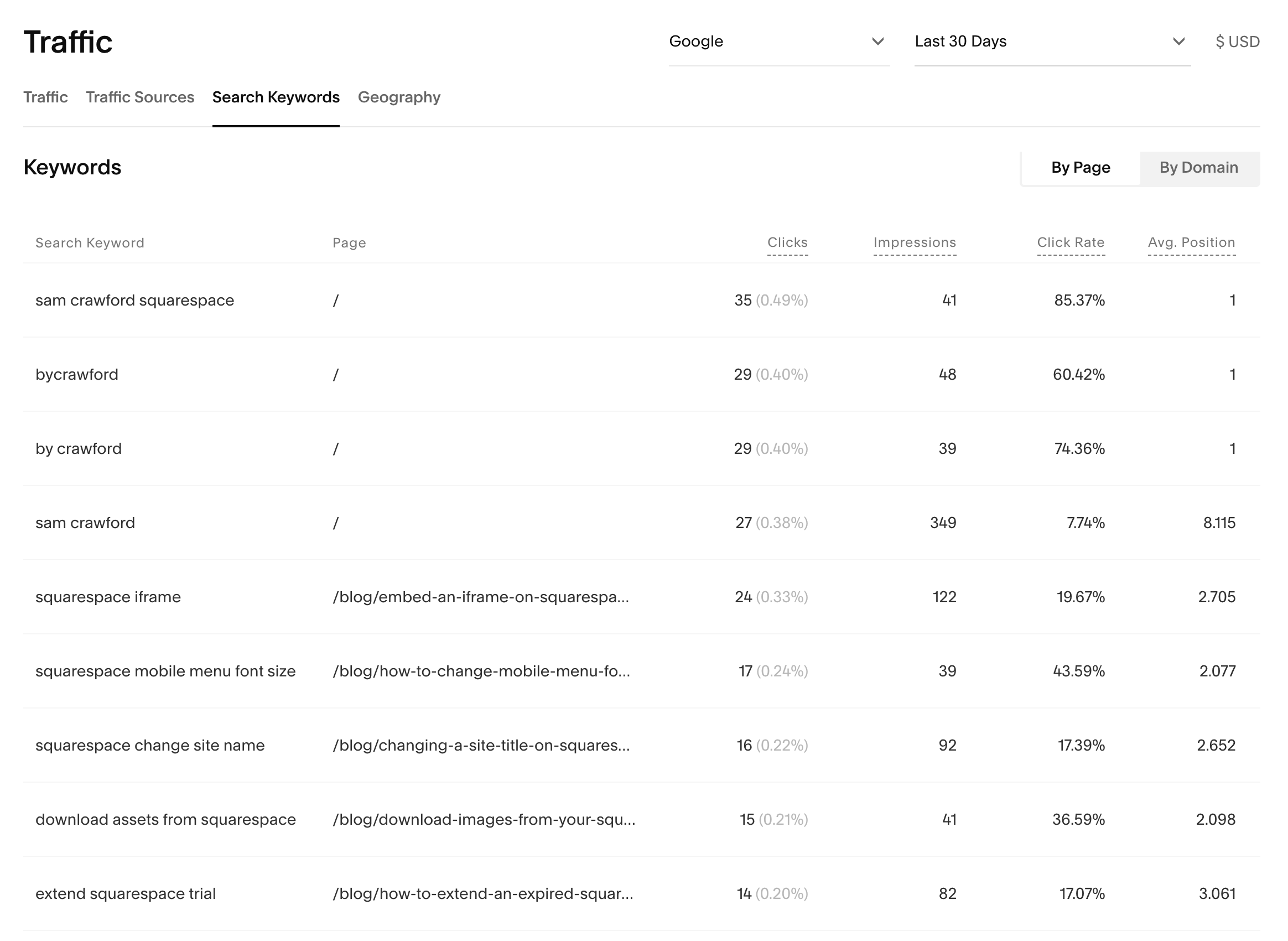Open the Geography tab
The image size is (1288, 941).
coord(399,97)
